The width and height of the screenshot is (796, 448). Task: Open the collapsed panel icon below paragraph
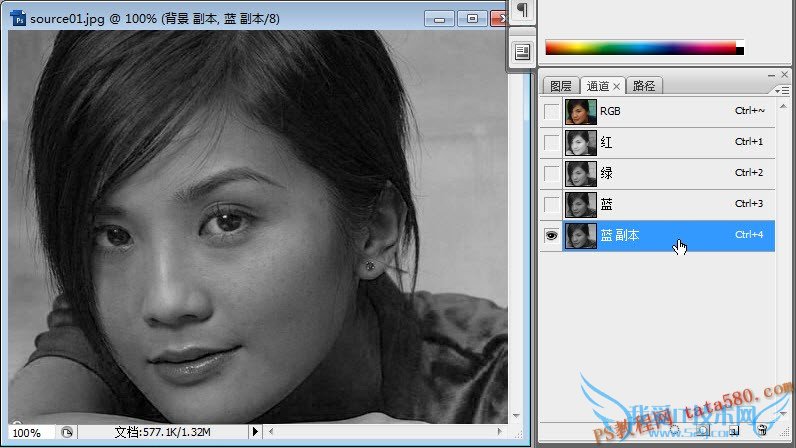pyautogui.click(x=521, y=51)
